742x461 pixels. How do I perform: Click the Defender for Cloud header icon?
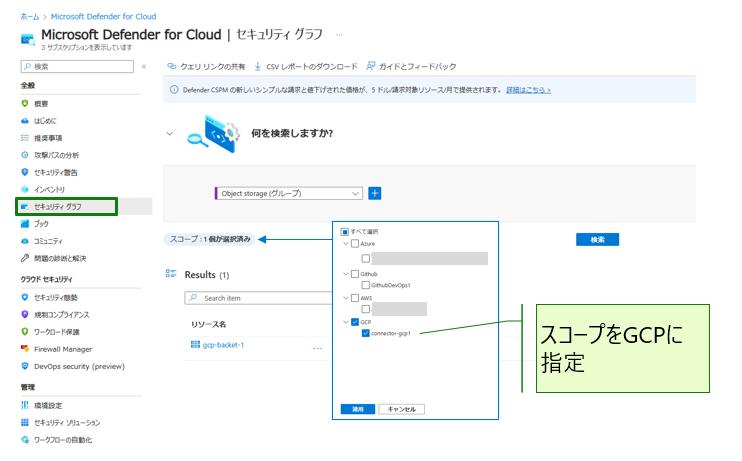[28, 40]
